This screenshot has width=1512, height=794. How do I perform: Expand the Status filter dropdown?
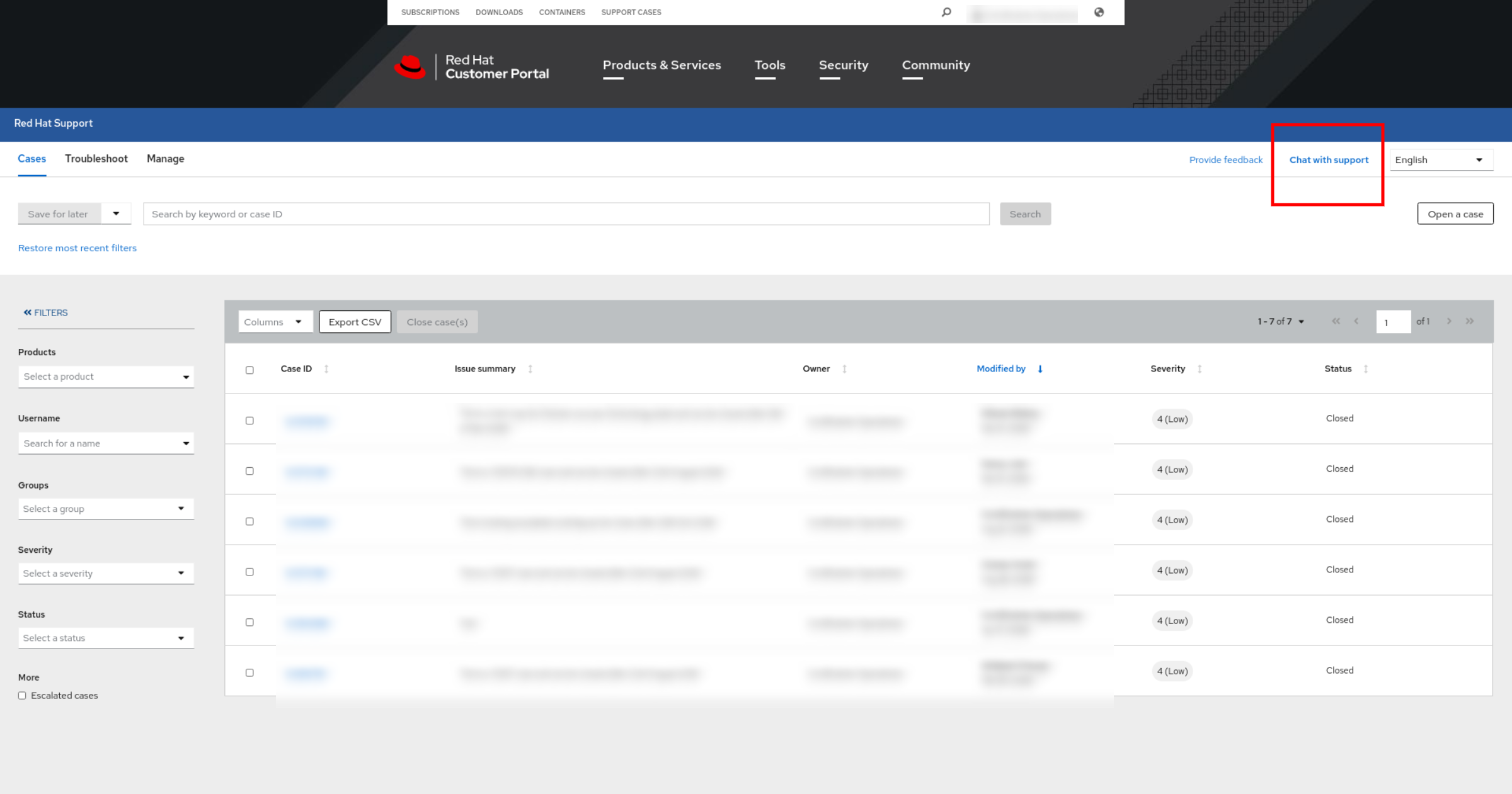point(106,637)
